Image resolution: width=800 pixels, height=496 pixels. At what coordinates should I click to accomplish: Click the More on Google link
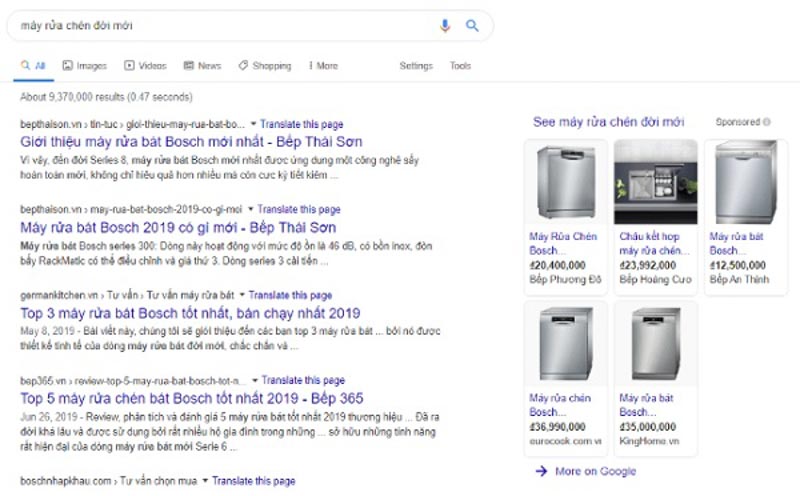click(595, 471)
